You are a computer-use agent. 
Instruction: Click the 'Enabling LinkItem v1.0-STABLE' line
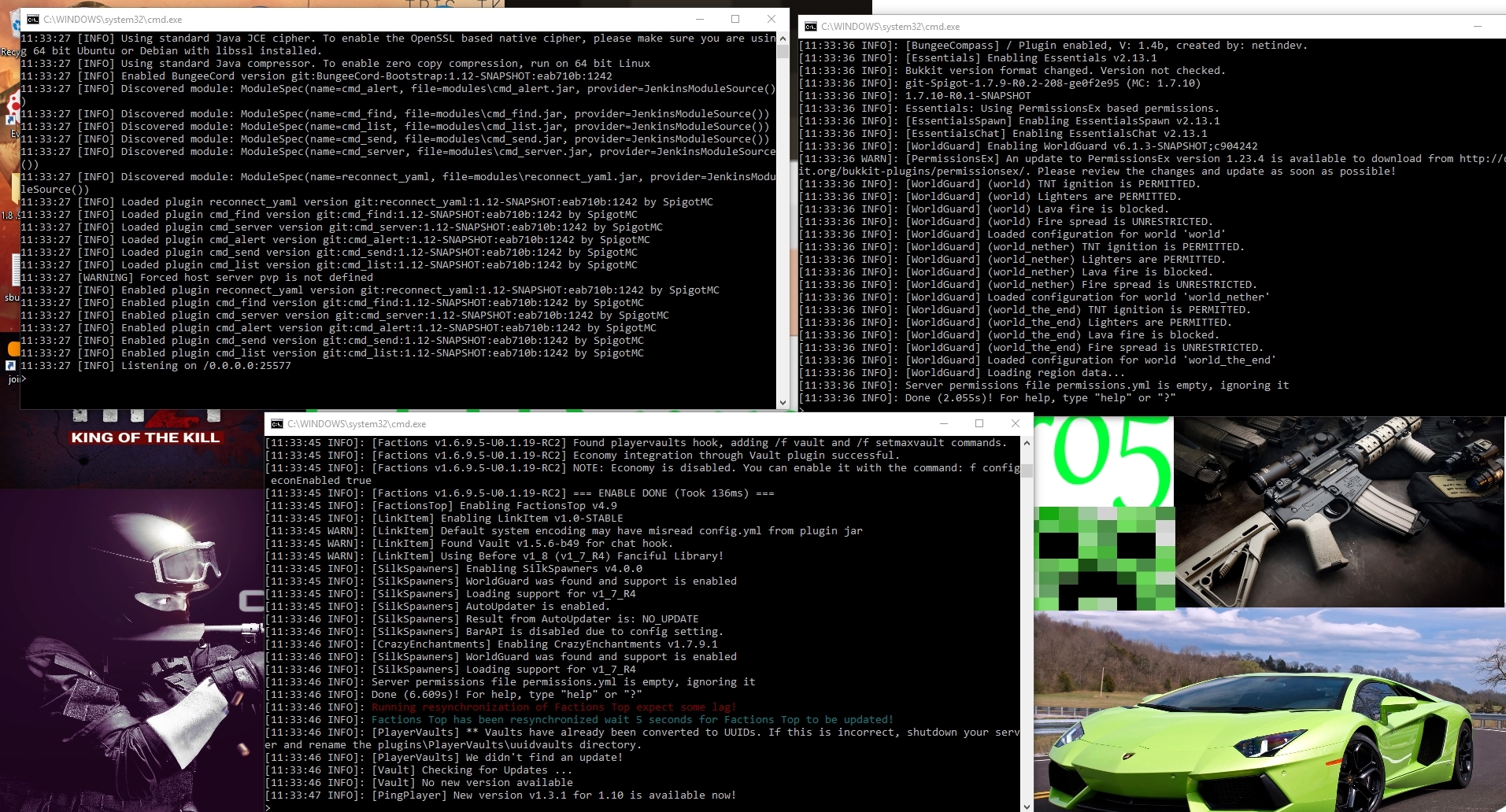[x=444, y=519]
